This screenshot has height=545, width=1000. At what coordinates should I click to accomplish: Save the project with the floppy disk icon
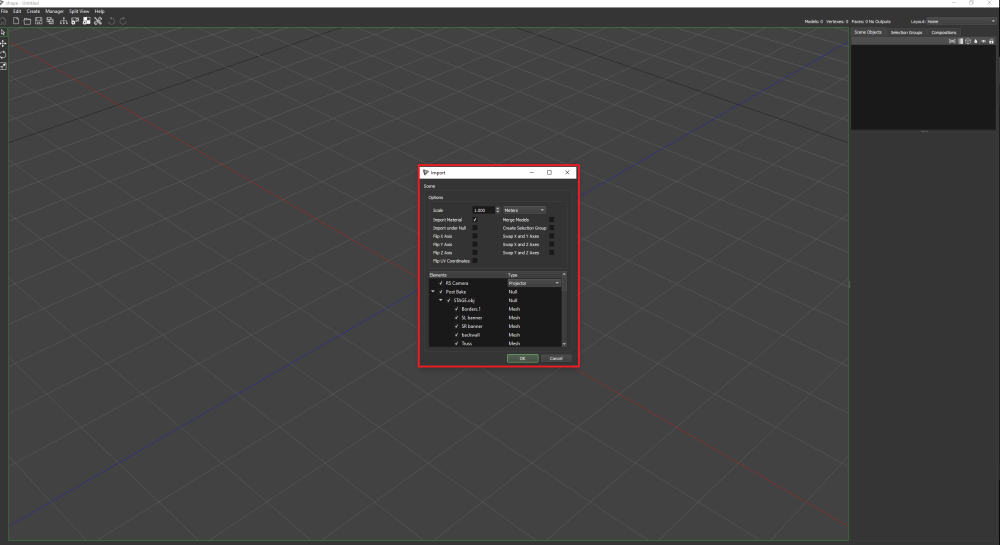pyautogui.click(x=39, y=21)
